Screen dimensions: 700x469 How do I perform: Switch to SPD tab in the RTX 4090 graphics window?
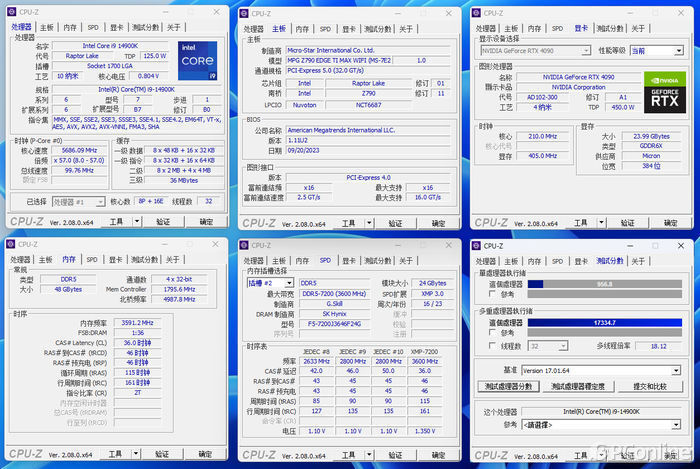[x=557, y=29]
